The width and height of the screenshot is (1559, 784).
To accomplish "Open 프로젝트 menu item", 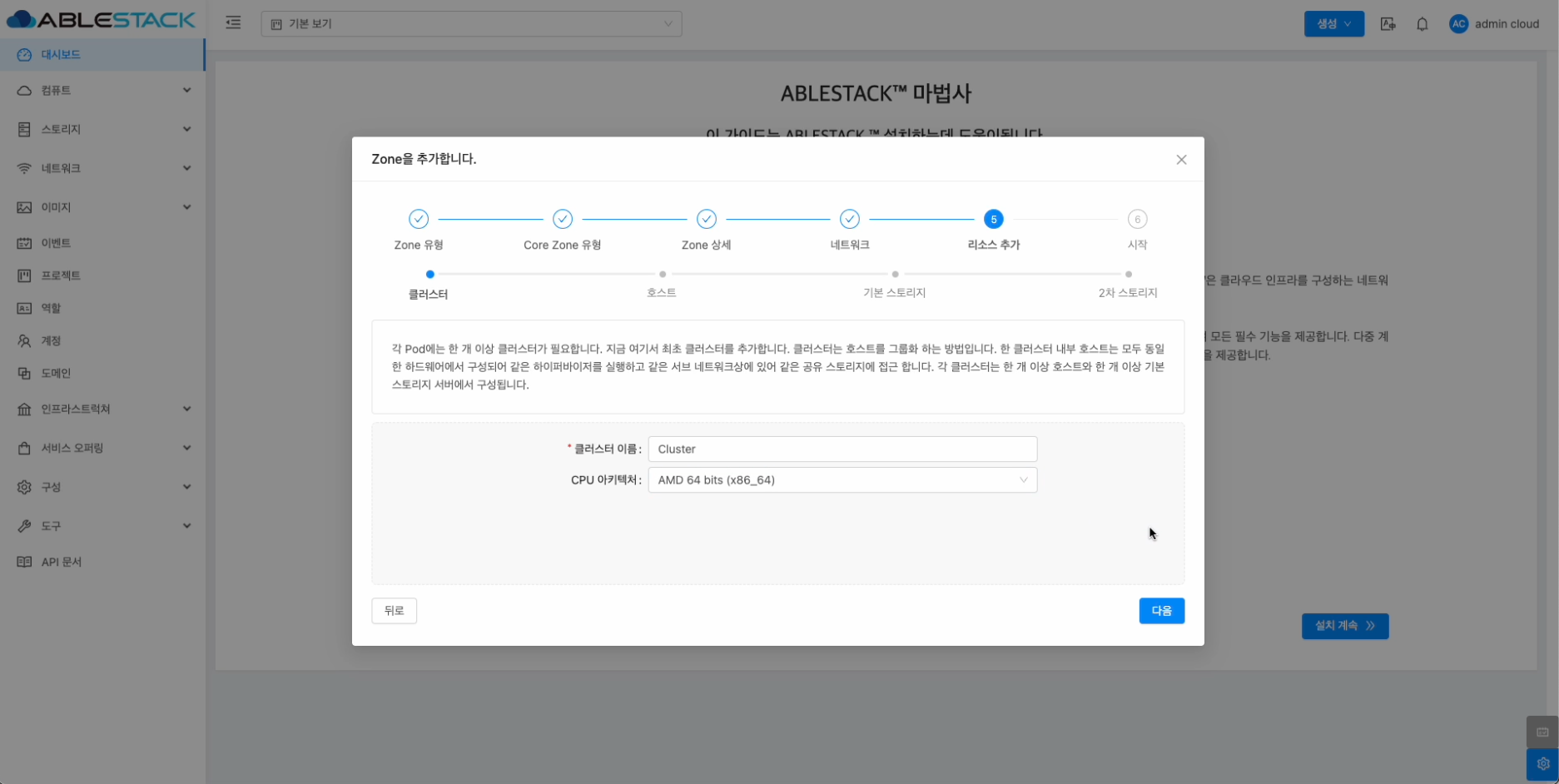I will click(x=102, y=275).
